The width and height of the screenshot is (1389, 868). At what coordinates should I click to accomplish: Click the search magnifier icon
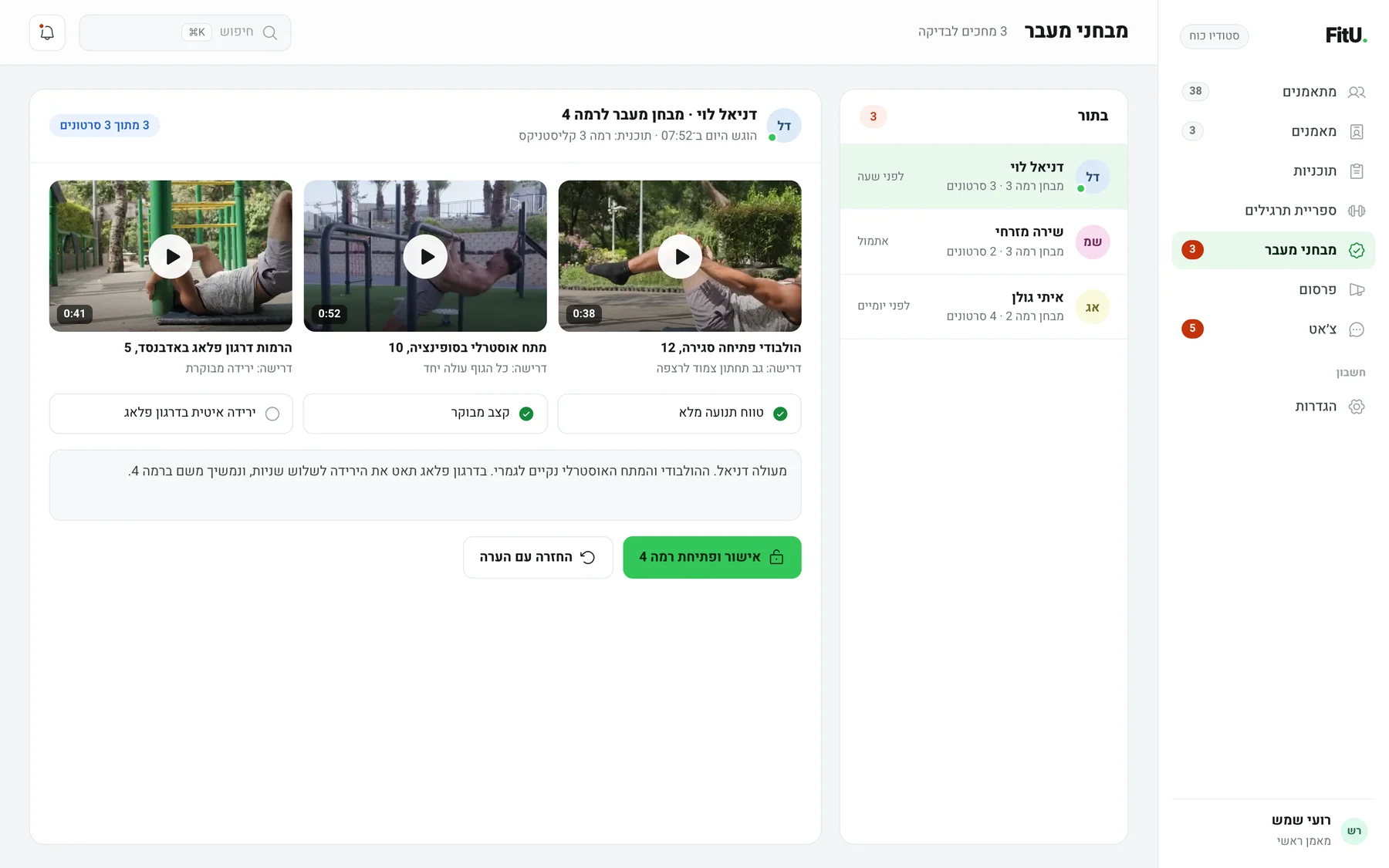pos(270,32)
